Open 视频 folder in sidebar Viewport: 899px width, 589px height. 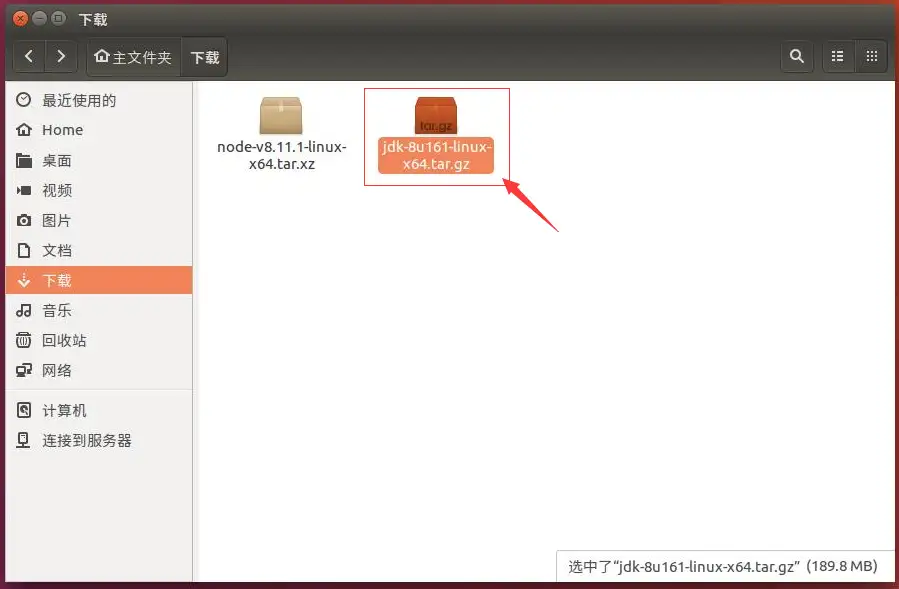click(x=56, y=190)
